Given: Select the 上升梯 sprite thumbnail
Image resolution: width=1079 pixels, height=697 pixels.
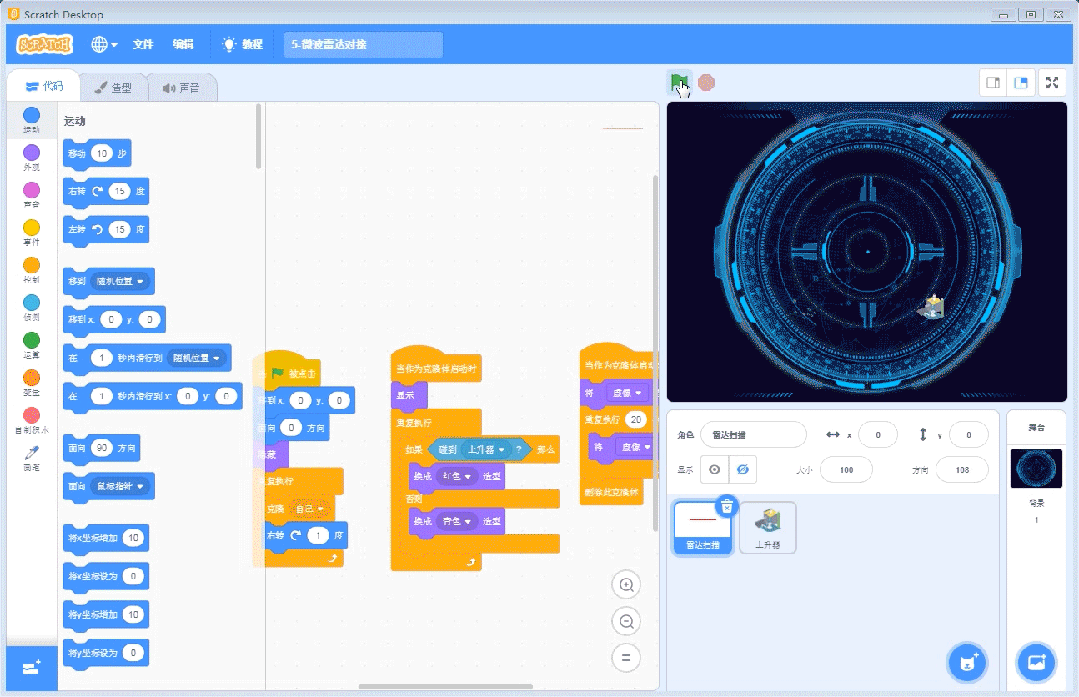Looking at the screenshot, I should click(767, 527).
